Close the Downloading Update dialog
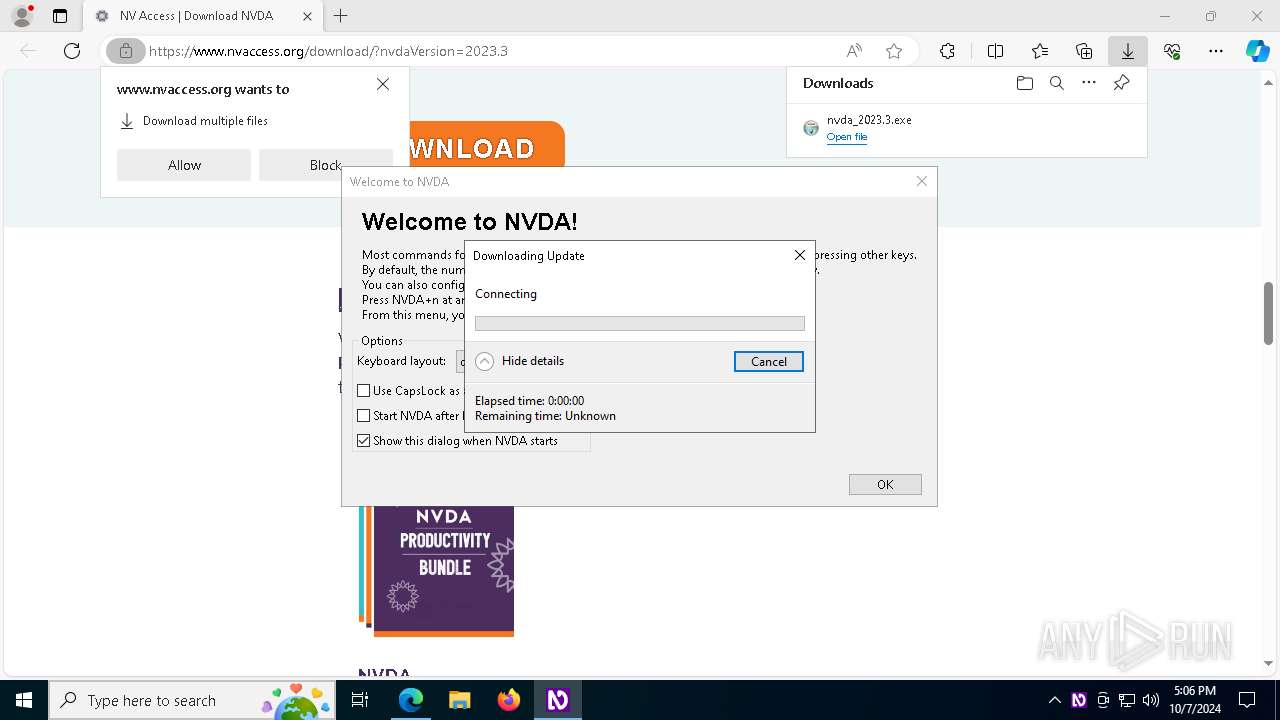This screenshot has width=1280, height=720. 800,255
